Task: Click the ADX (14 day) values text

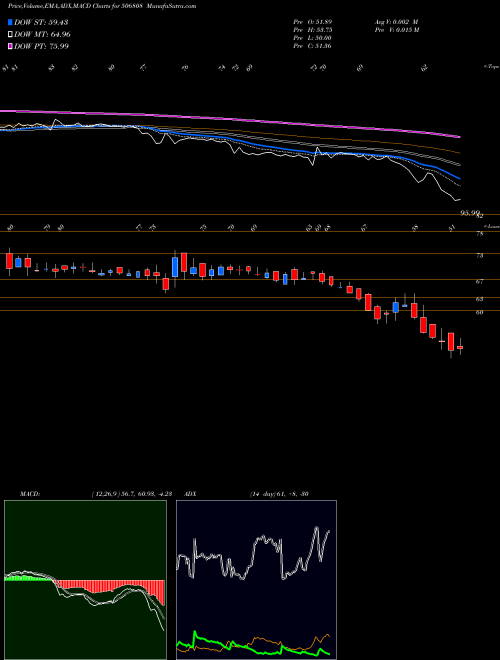Action: [x=279, y=494]
